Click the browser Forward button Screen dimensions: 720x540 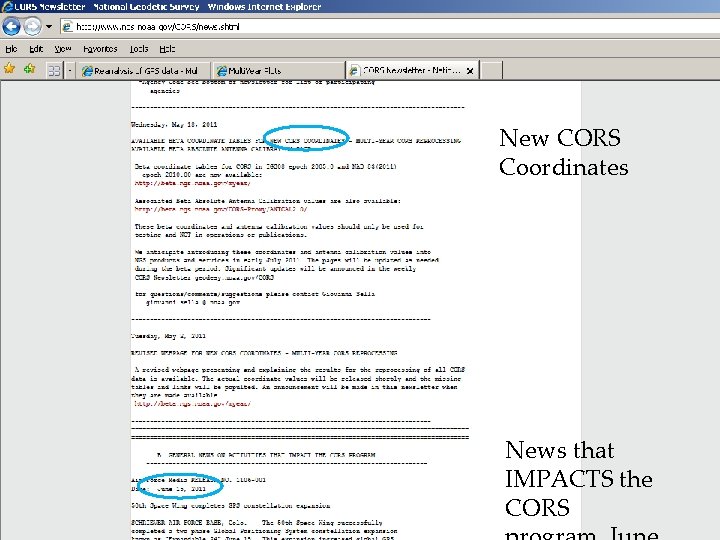(x=32, y=26)
